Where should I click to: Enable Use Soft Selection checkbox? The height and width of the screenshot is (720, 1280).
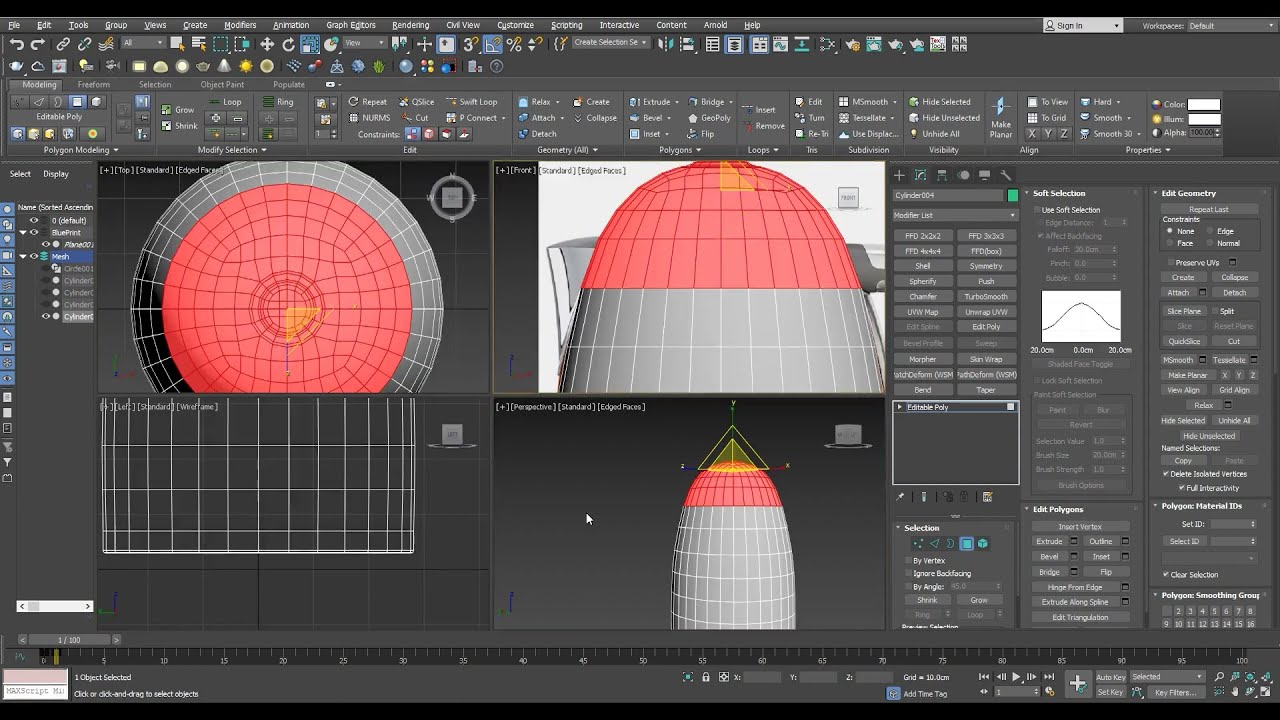1038,210
